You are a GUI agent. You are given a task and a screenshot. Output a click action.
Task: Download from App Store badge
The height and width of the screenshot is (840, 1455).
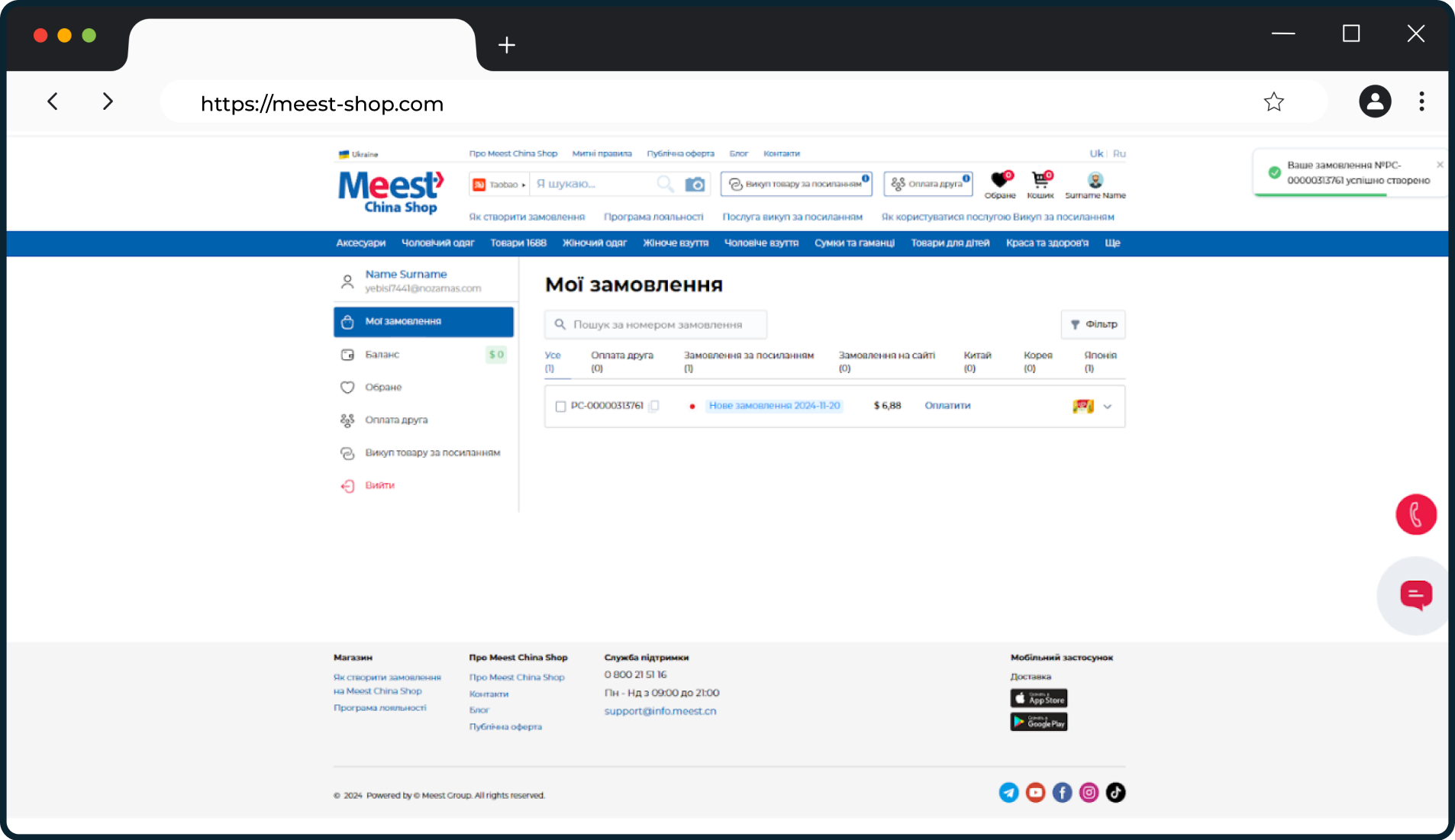(1039, 698)
